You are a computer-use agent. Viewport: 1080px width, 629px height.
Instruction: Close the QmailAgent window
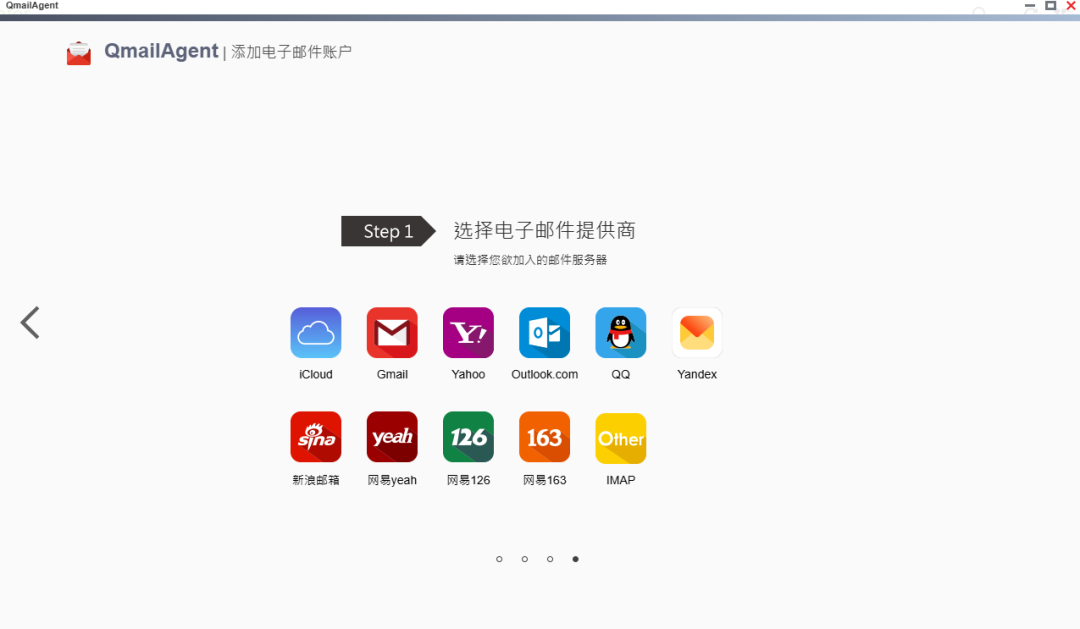[1071, 6]
